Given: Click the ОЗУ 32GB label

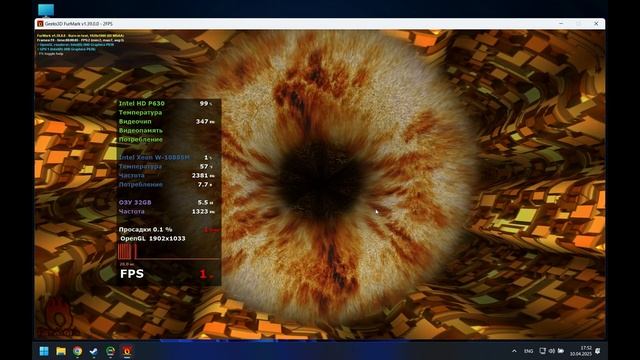Looking at the screenshot, I should pyautogui.click(x=135, y=202).
